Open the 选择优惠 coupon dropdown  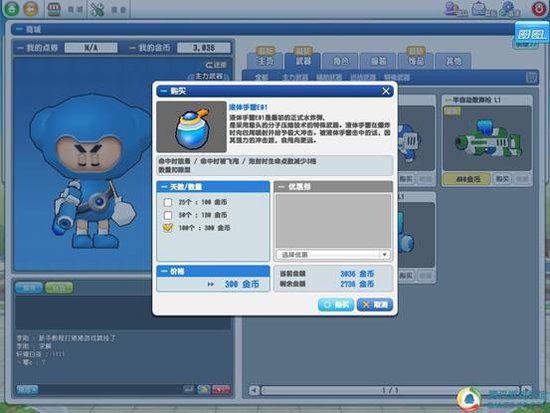pyautogui.click(x=333, y=255)
